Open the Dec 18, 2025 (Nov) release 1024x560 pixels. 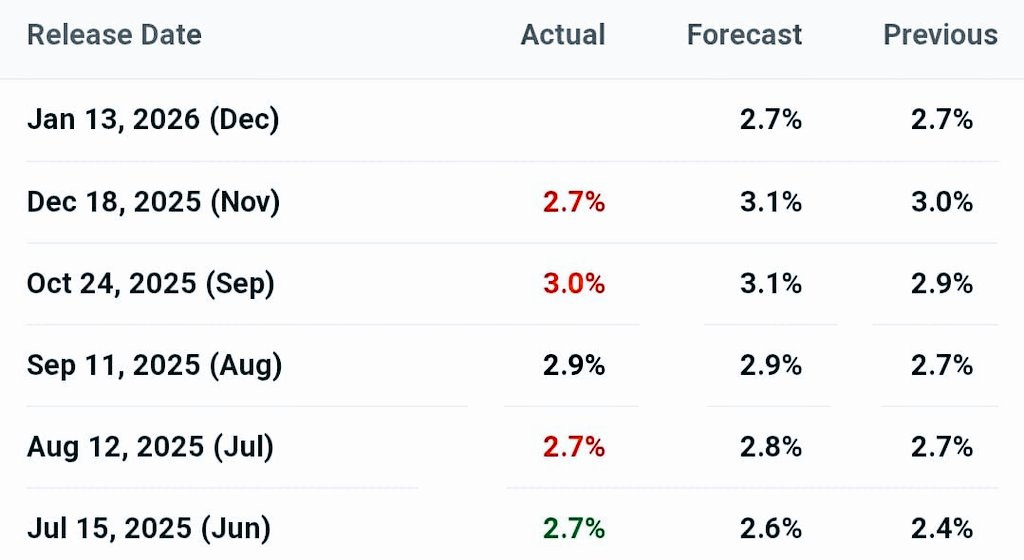[153, 202]
